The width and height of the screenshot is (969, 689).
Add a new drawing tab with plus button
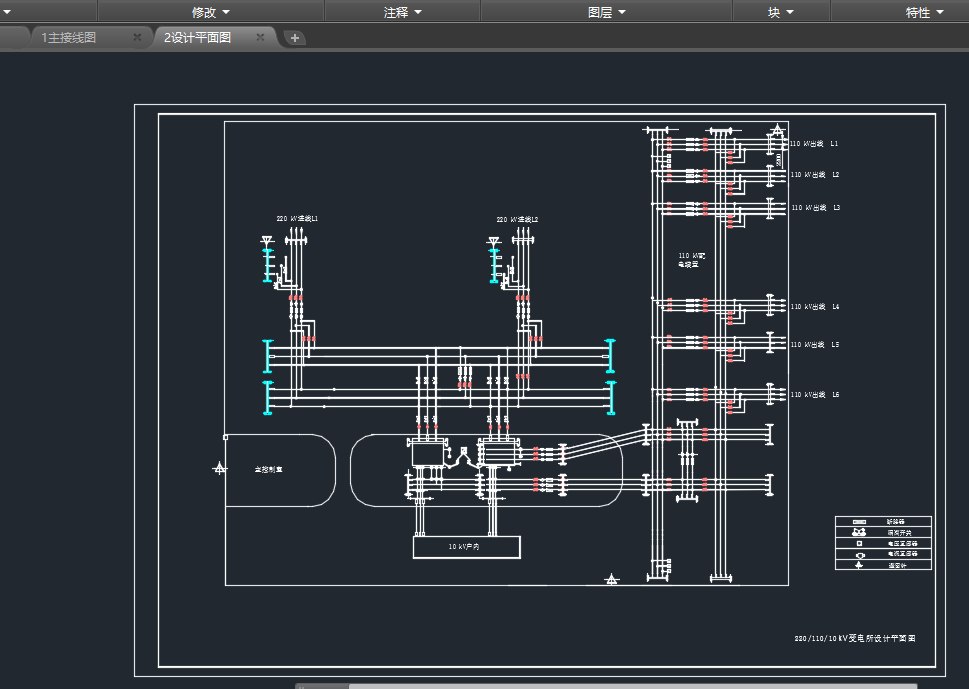pos(295,38)
